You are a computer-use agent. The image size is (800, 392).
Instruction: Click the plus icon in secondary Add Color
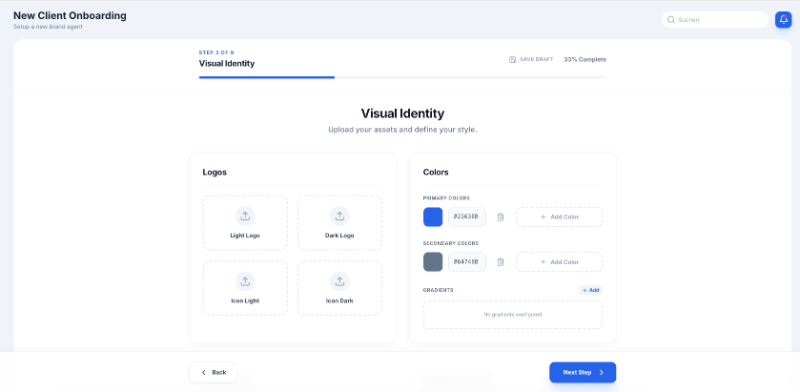(543, 262)
